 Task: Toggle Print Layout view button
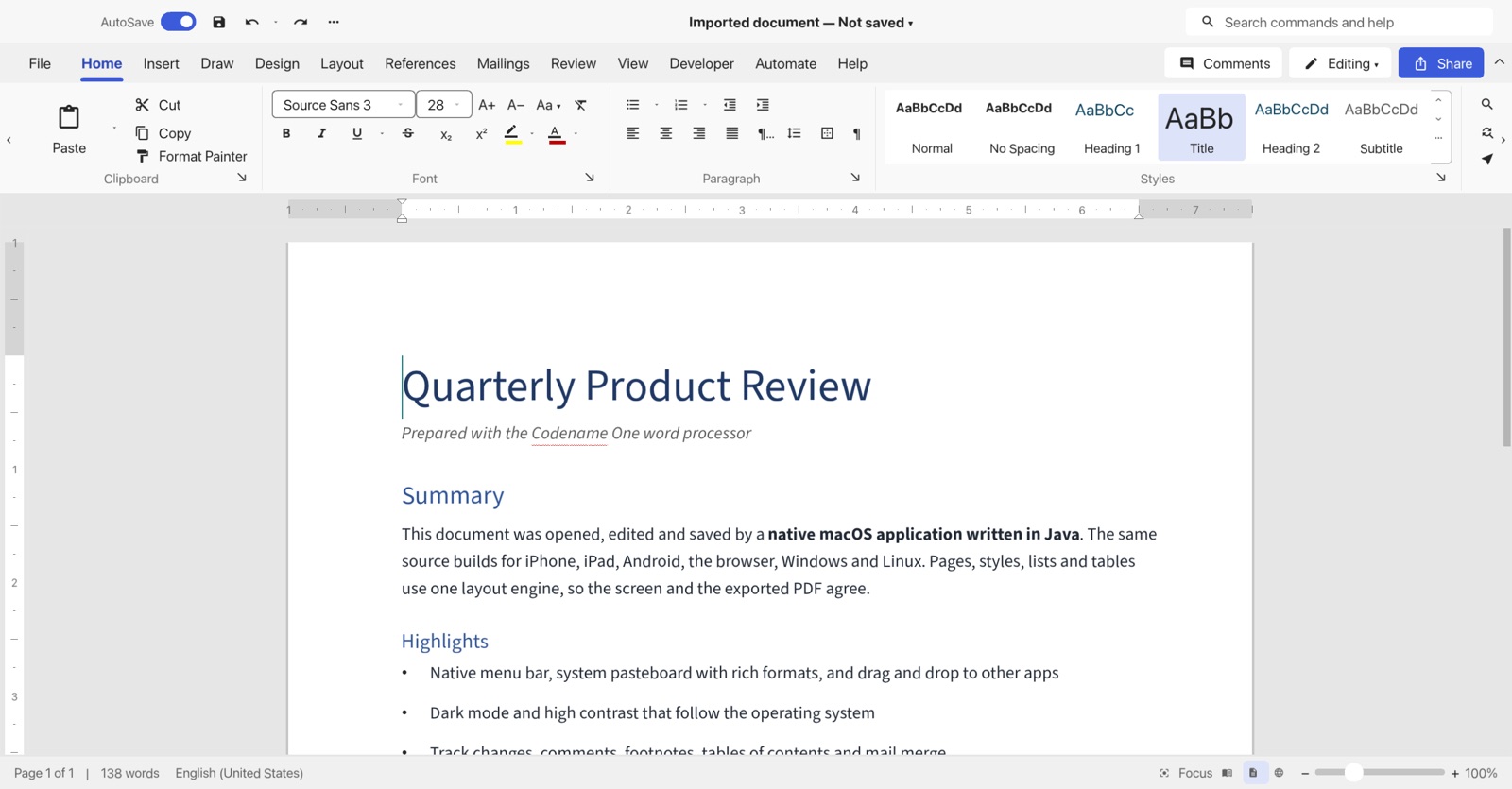(x=1254, y=773)
